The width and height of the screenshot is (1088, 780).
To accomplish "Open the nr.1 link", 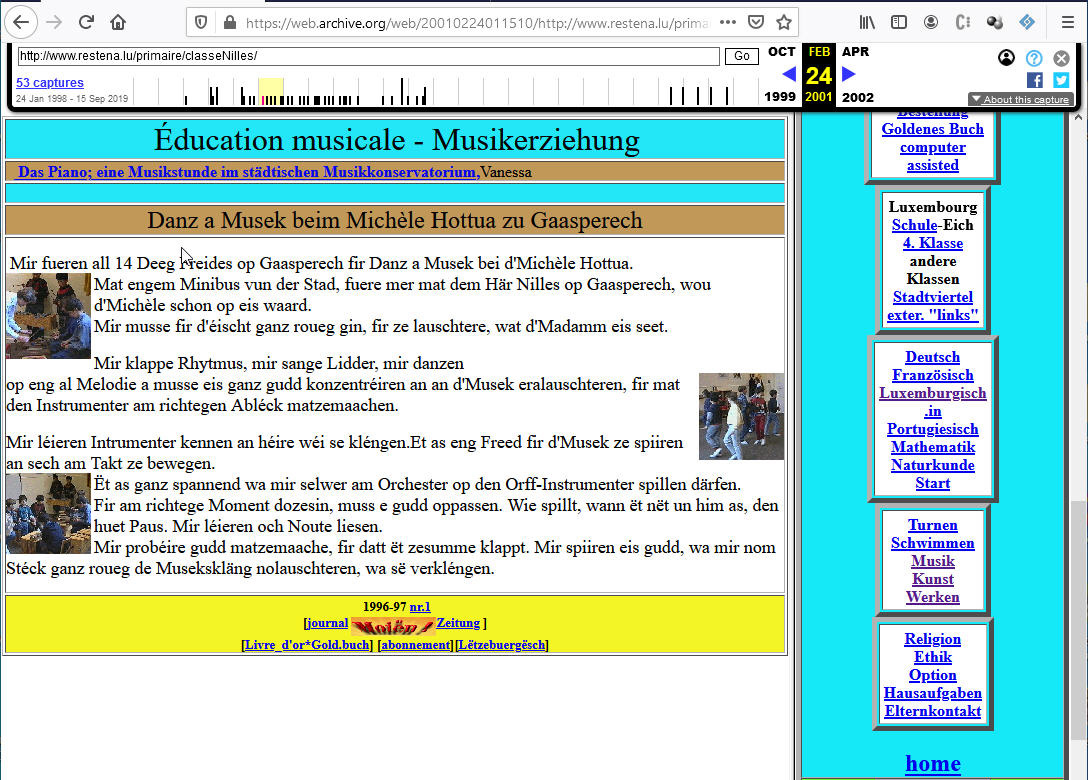I will click(x=420, y=607).
